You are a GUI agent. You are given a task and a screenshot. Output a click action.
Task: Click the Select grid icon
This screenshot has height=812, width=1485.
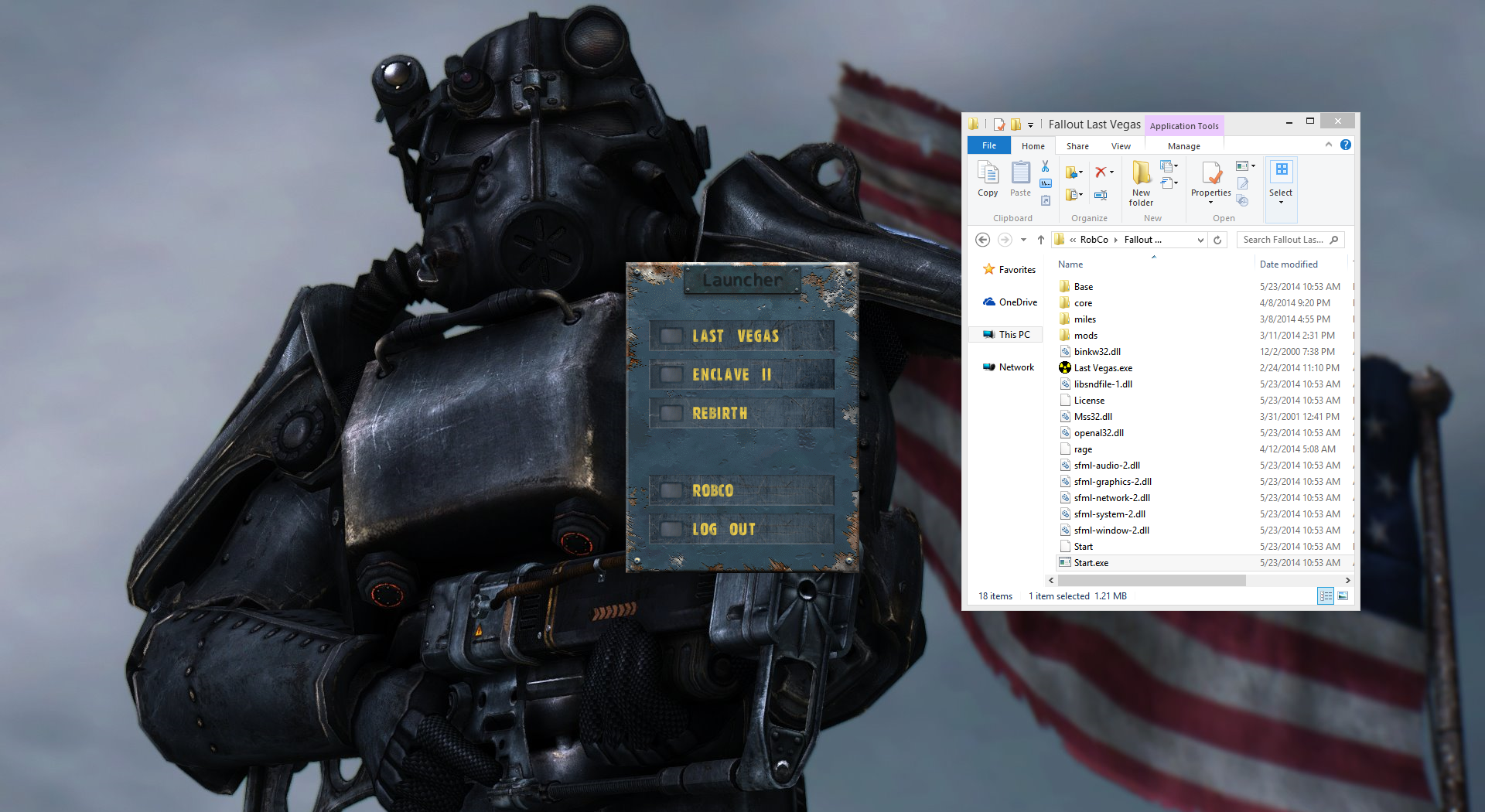[1282, 169]
